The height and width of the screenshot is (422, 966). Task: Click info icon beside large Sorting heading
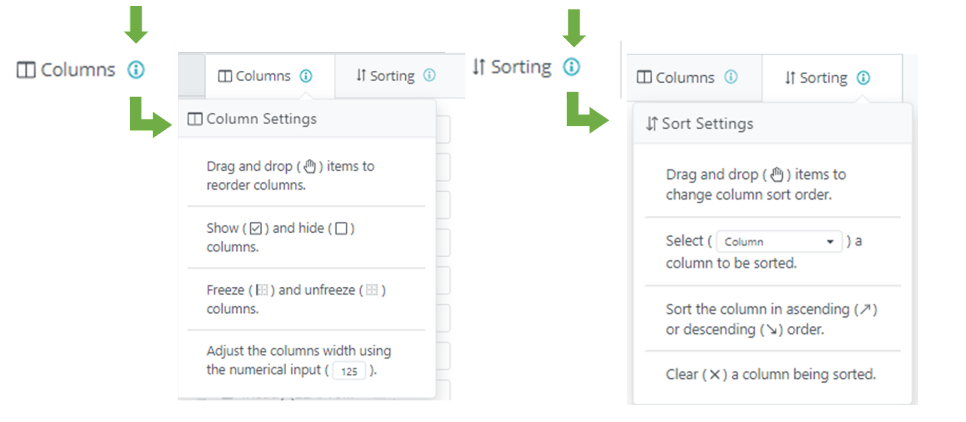pos(571,67)
